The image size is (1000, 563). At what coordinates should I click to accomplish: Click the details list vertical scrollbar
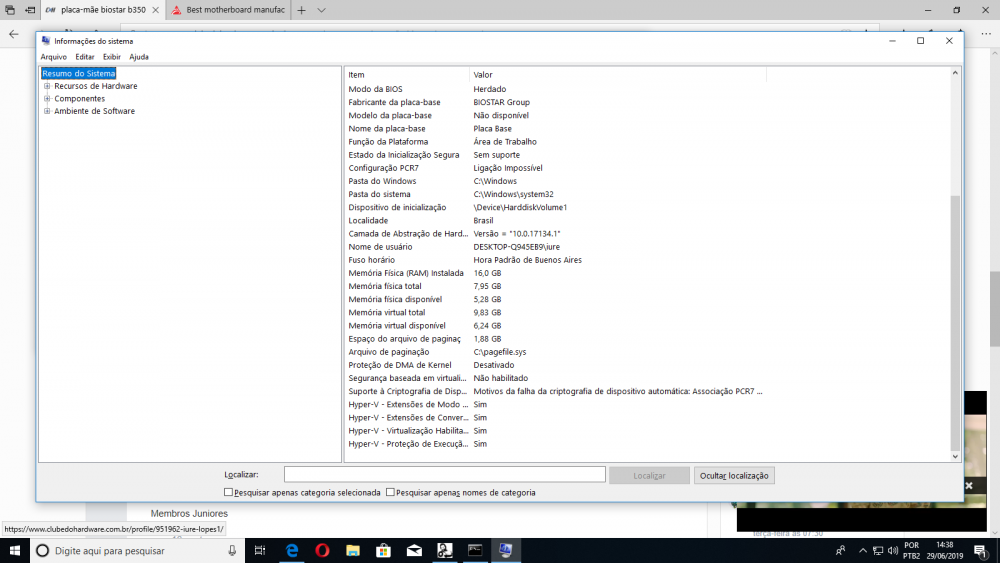[x=955, y=300]
